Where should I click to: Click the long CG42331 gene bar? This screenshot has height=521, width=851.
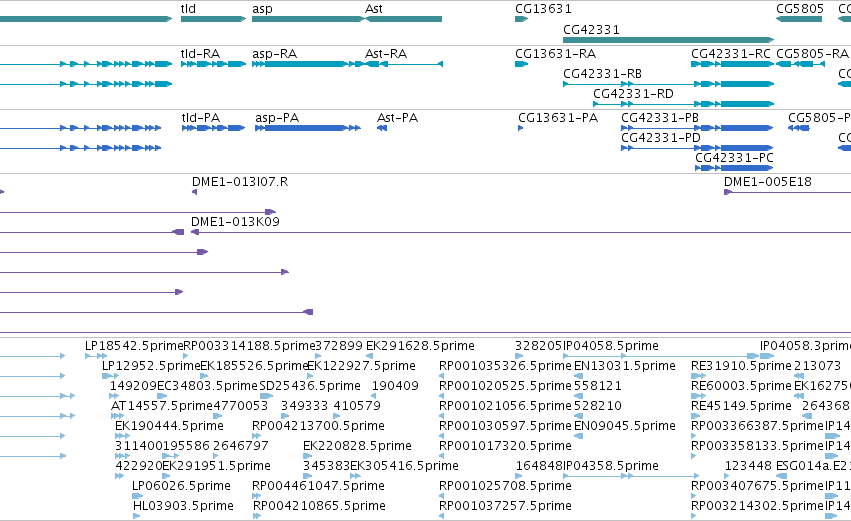click(x=669, y=40)
